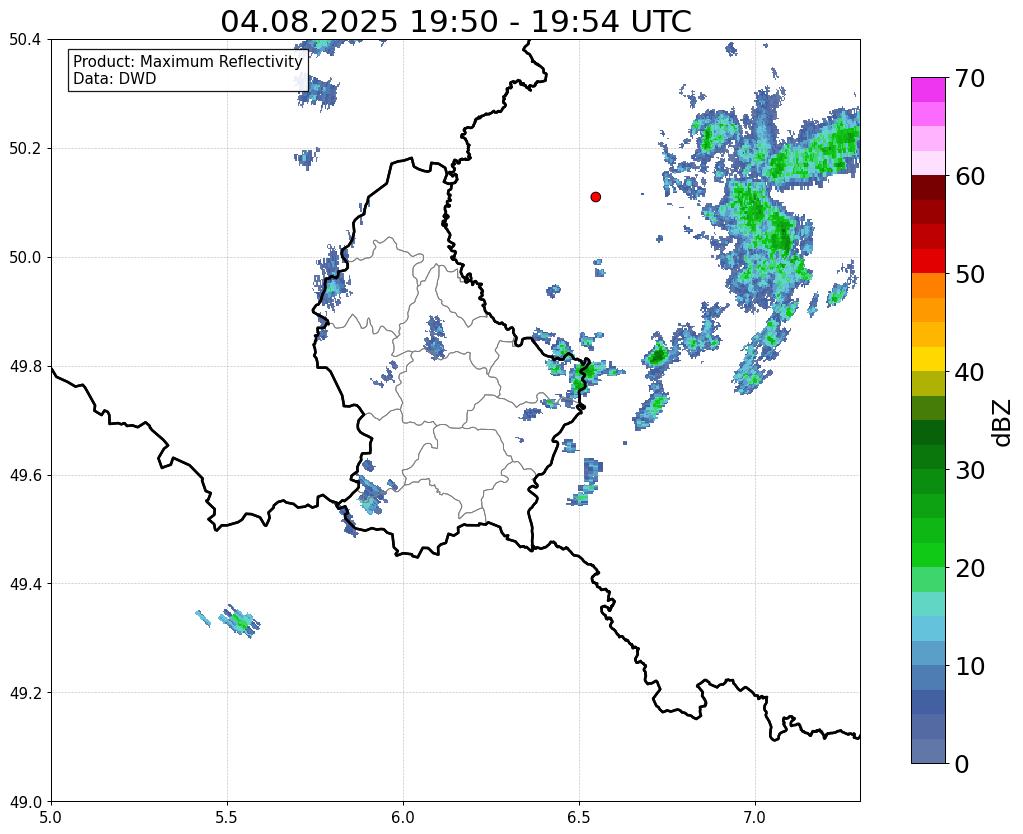This screenshot has height=834, width=1023.
Task: Click the colorbar tick label 60
Action: click(970, 176)
